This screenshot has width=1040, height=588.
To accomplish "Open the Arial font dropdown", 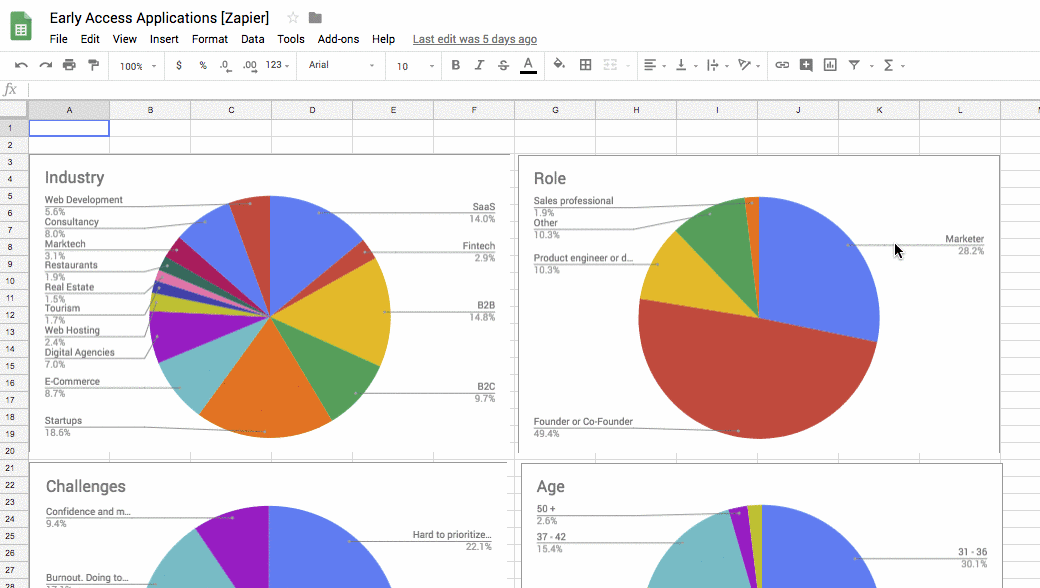I will point(341,65).
